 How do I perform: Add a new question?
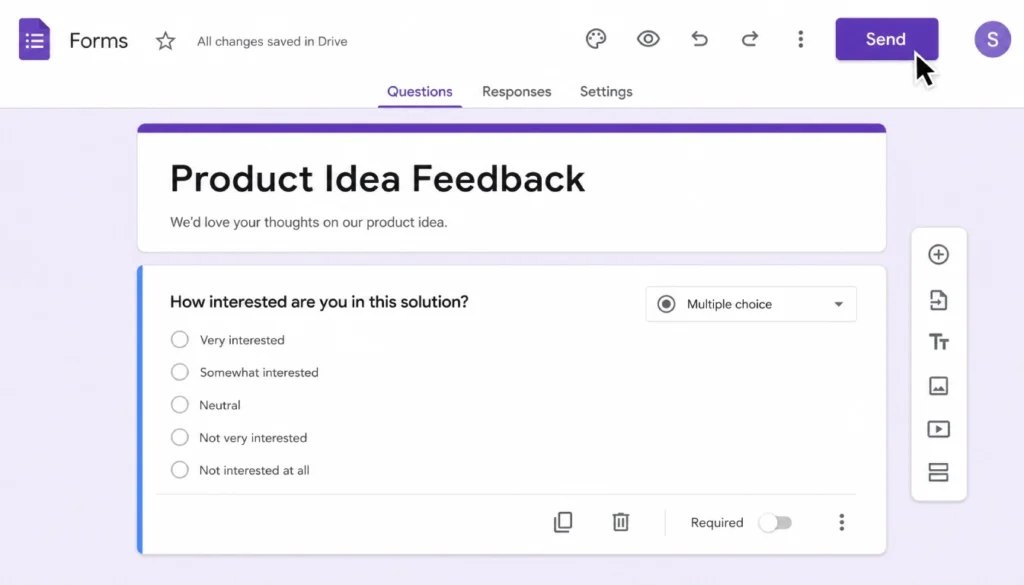(938, 255)
